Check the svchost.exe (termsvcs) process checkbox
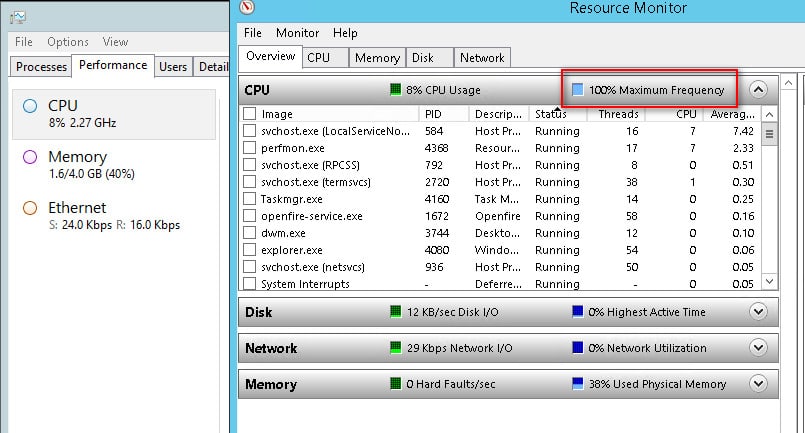This screenshot has width=805, height=433. (250, 182)
